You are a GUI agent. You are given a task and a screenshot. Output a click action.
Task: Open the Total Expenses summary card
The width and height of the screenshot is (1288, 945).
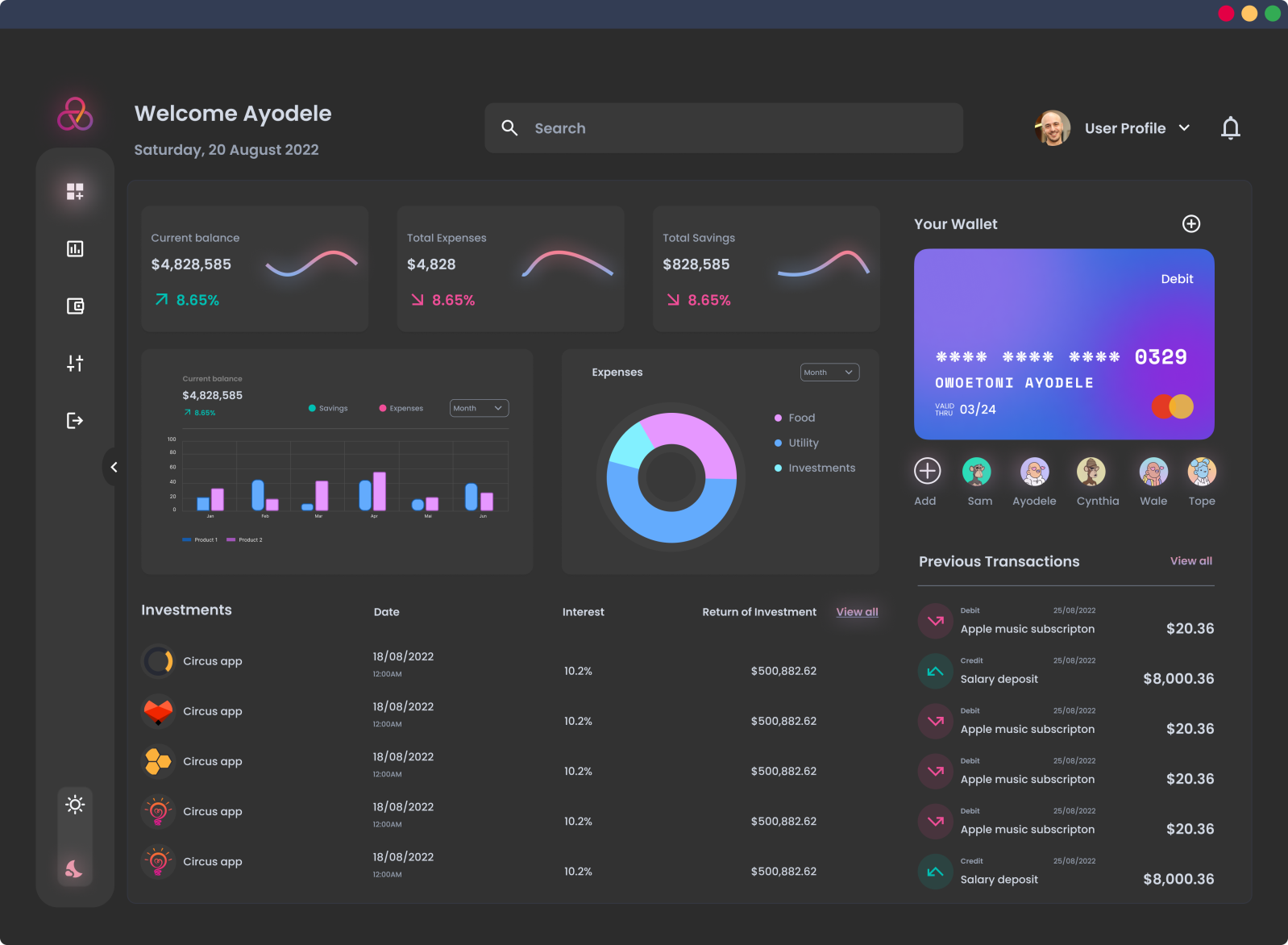pyautogui.click(x=510, y=269)
